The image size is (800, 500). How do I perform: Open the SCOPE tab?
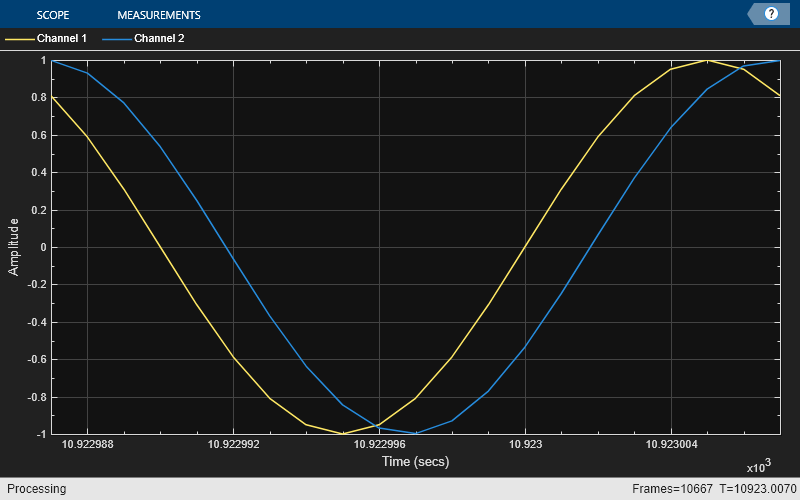(x=53, y=15)
